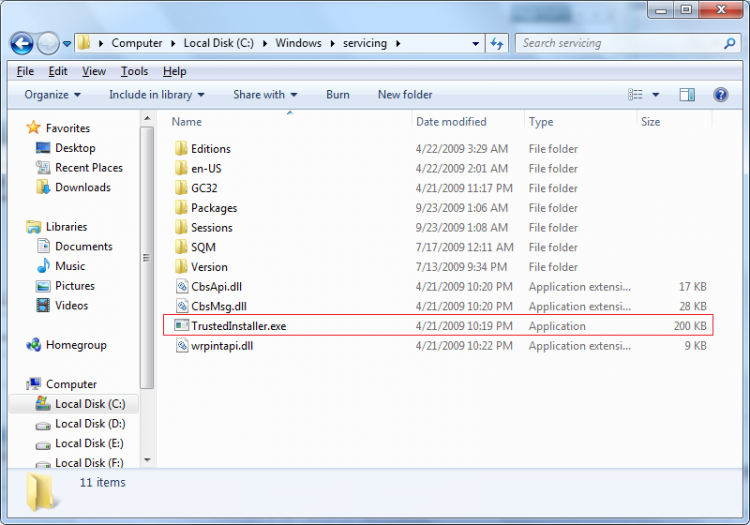750x525 pixels.
Task: Click the search magnifier icon
Action: tap(729, 44)
